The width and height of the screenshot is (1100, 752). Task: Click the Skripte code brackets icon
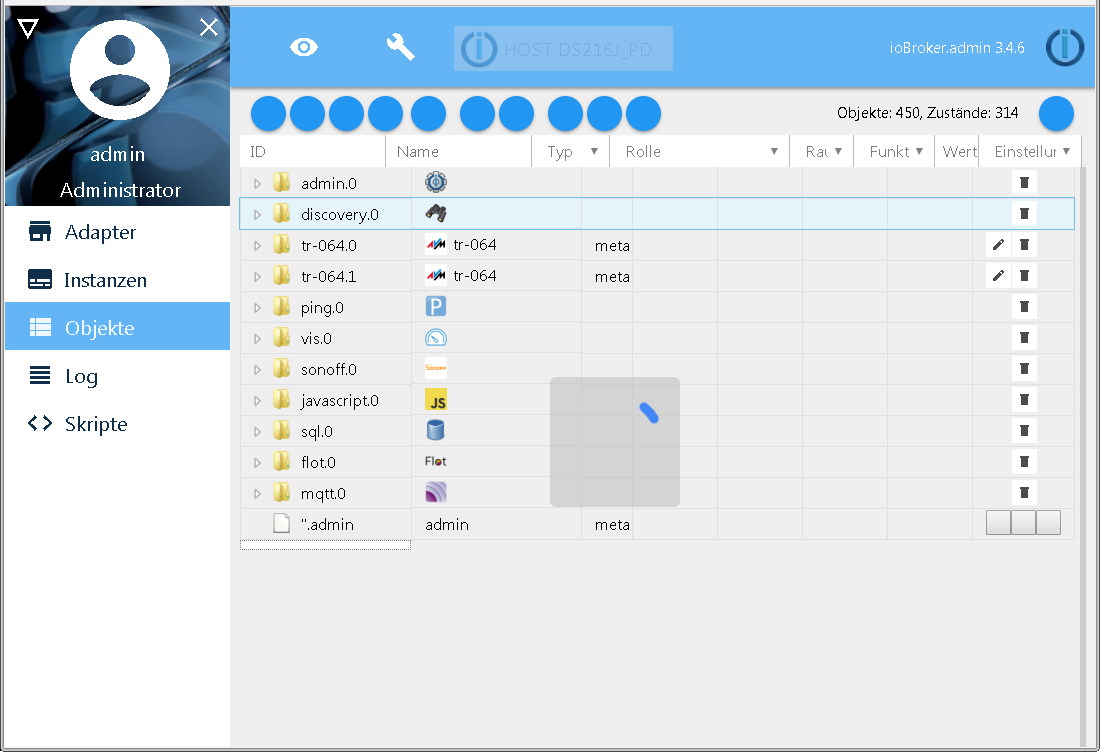pos(40,424)
